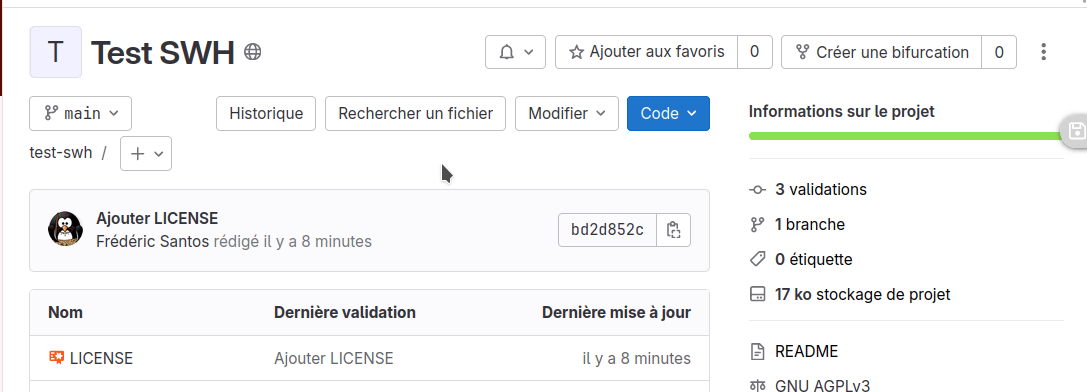The height and width of the screenshot is (392, 1087).
Task: Click the LICENSE file-type icon
Action: pos(56,357)
